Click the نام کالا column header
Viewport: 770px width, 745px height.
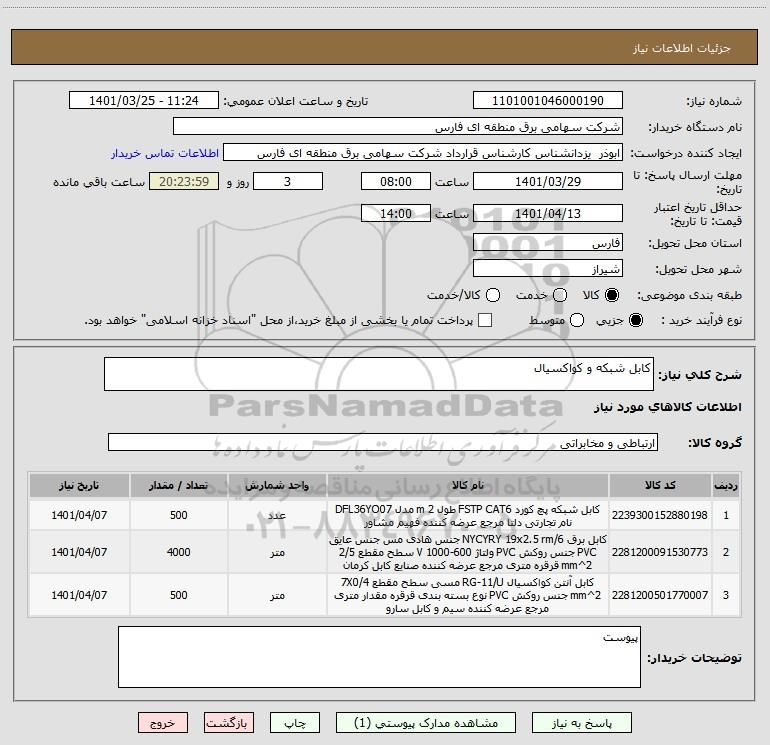coord(468,486)
